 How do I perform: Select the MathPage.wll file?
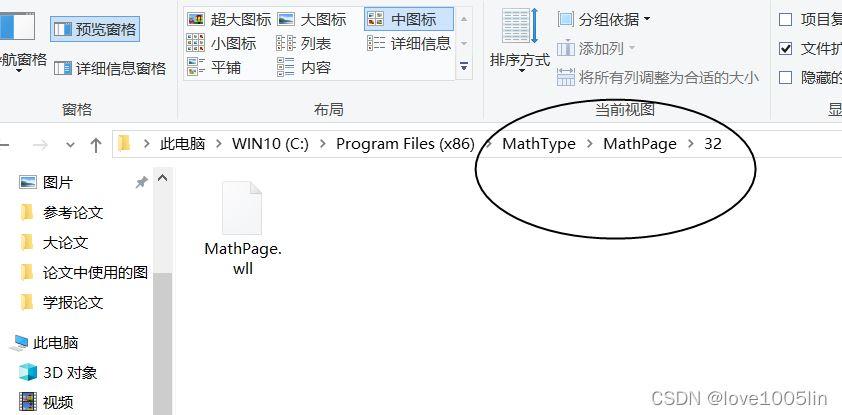pos(243,229)
